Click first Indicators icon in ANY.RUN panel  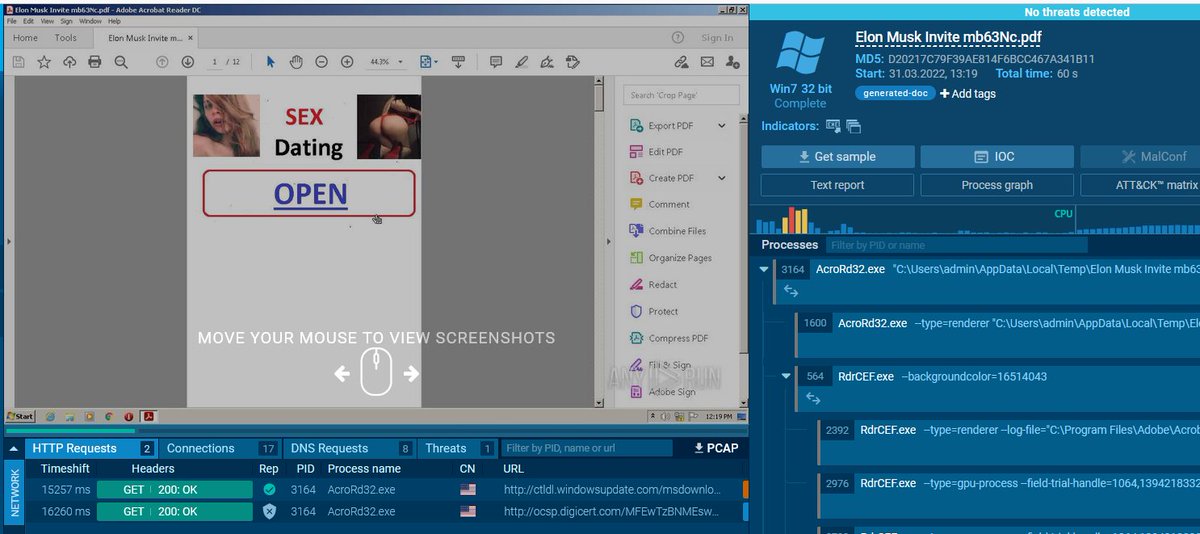(833, 126)
